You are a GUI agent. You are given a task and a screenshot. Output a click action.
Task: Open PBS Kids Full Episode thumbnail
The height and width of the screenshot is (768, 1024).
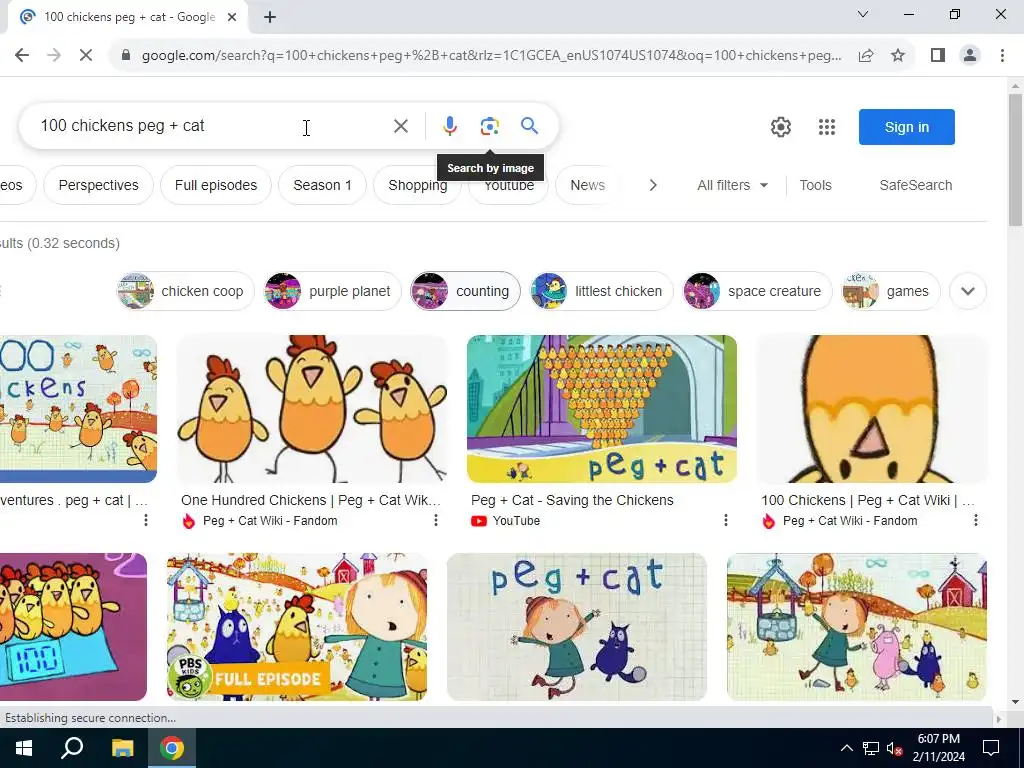point(296,627)
